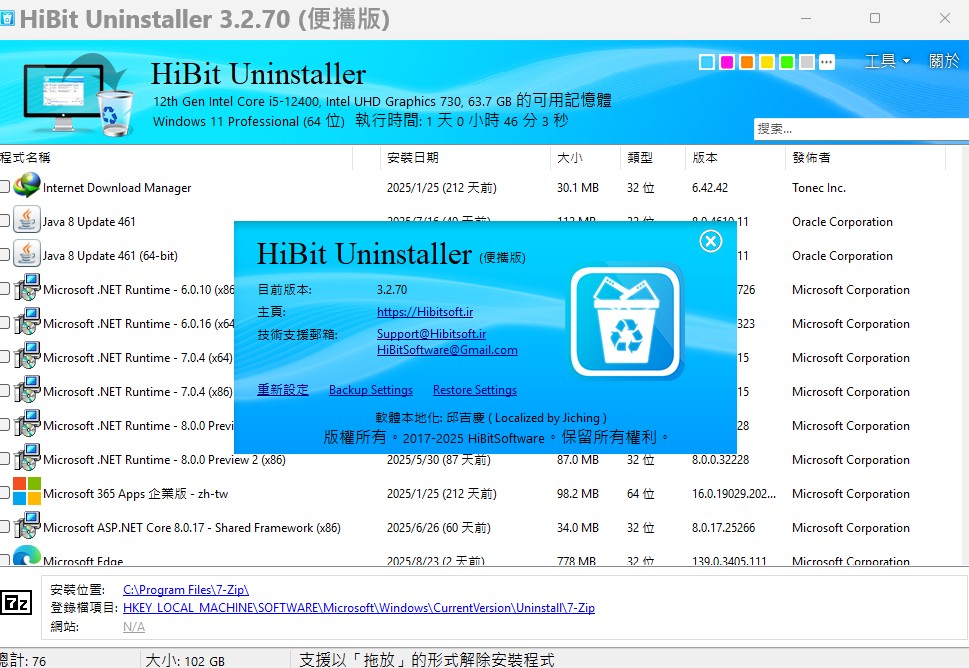969x668 pixels.
Task: Click the 30.1 MB size cell
Action: tap(578, 188)
